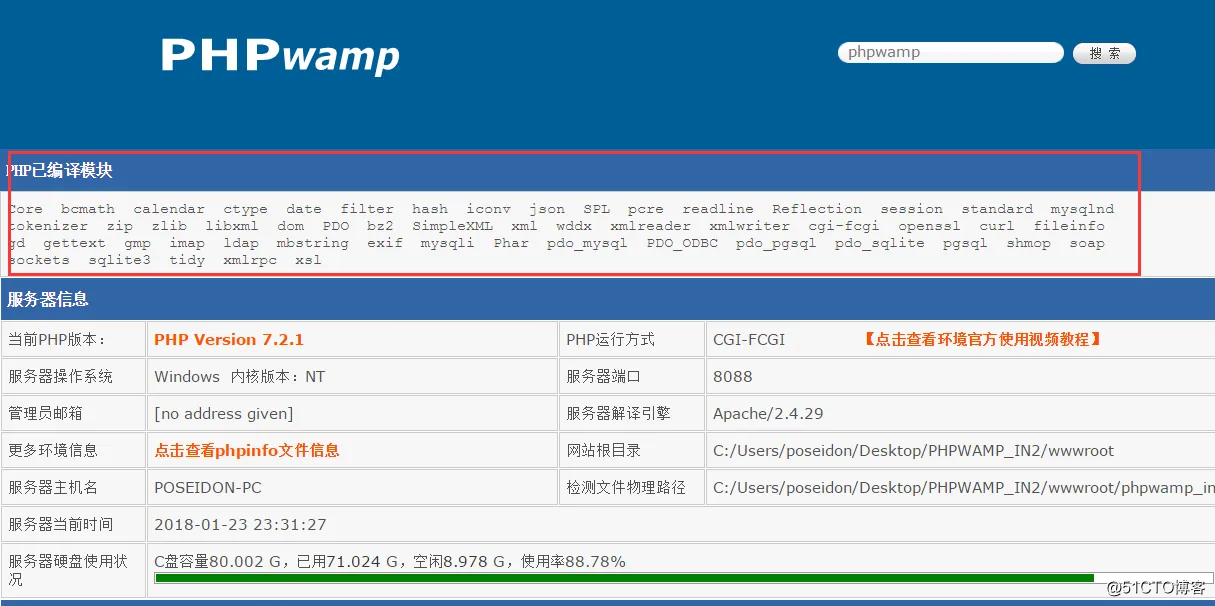Click the session module name
The image size is (1215, 606).
tap(911, 209)
